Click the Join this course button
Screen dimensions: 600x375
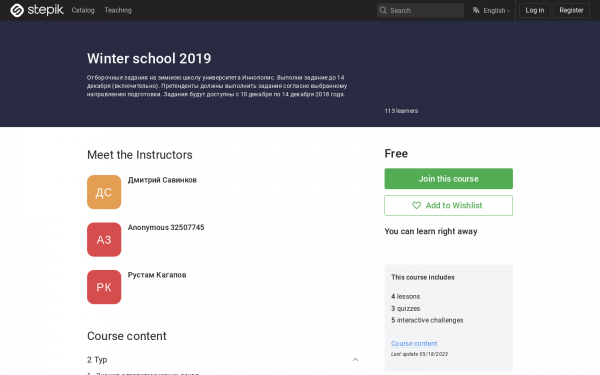(x=448, y=179)
